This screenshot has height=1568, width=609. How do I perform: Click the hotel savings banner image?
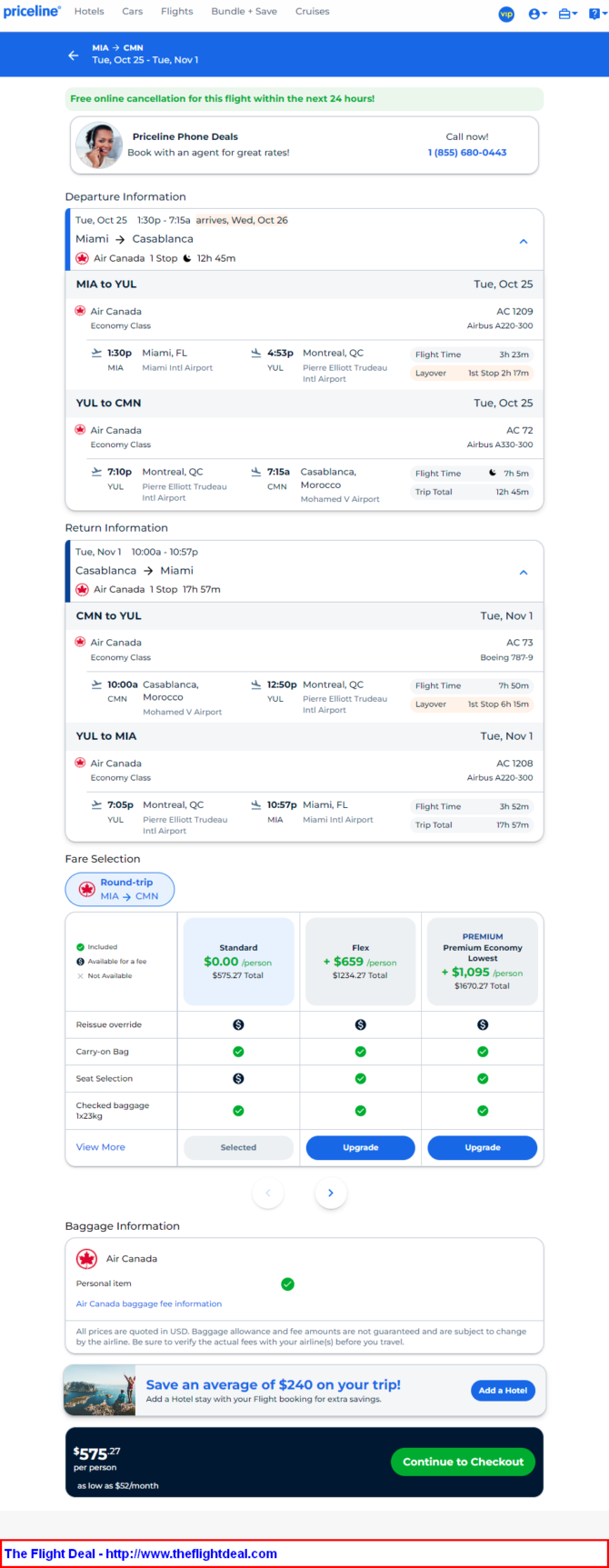(x=100, y=1390)
